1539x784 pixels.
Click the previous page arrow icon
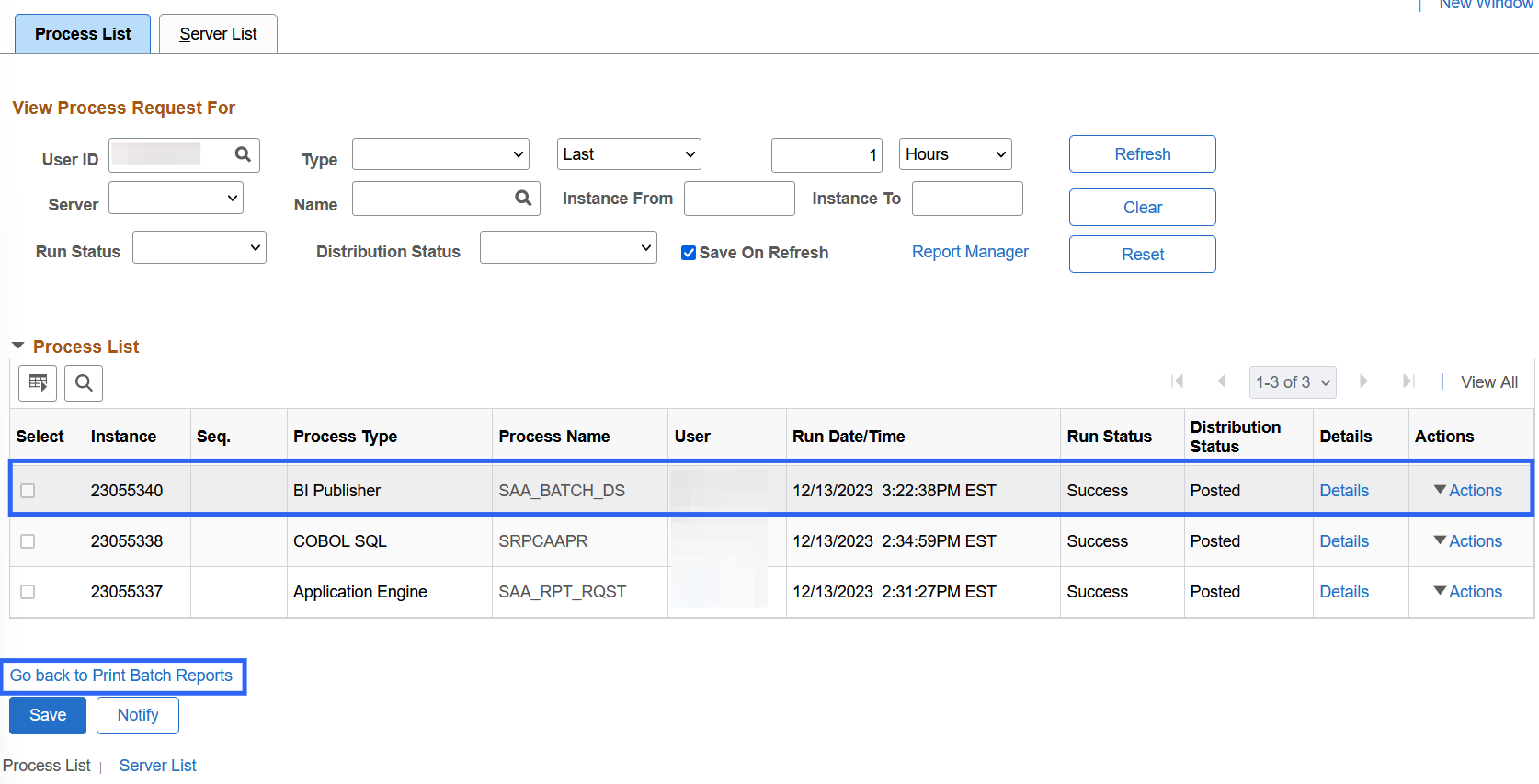[x=1222, y=381]
